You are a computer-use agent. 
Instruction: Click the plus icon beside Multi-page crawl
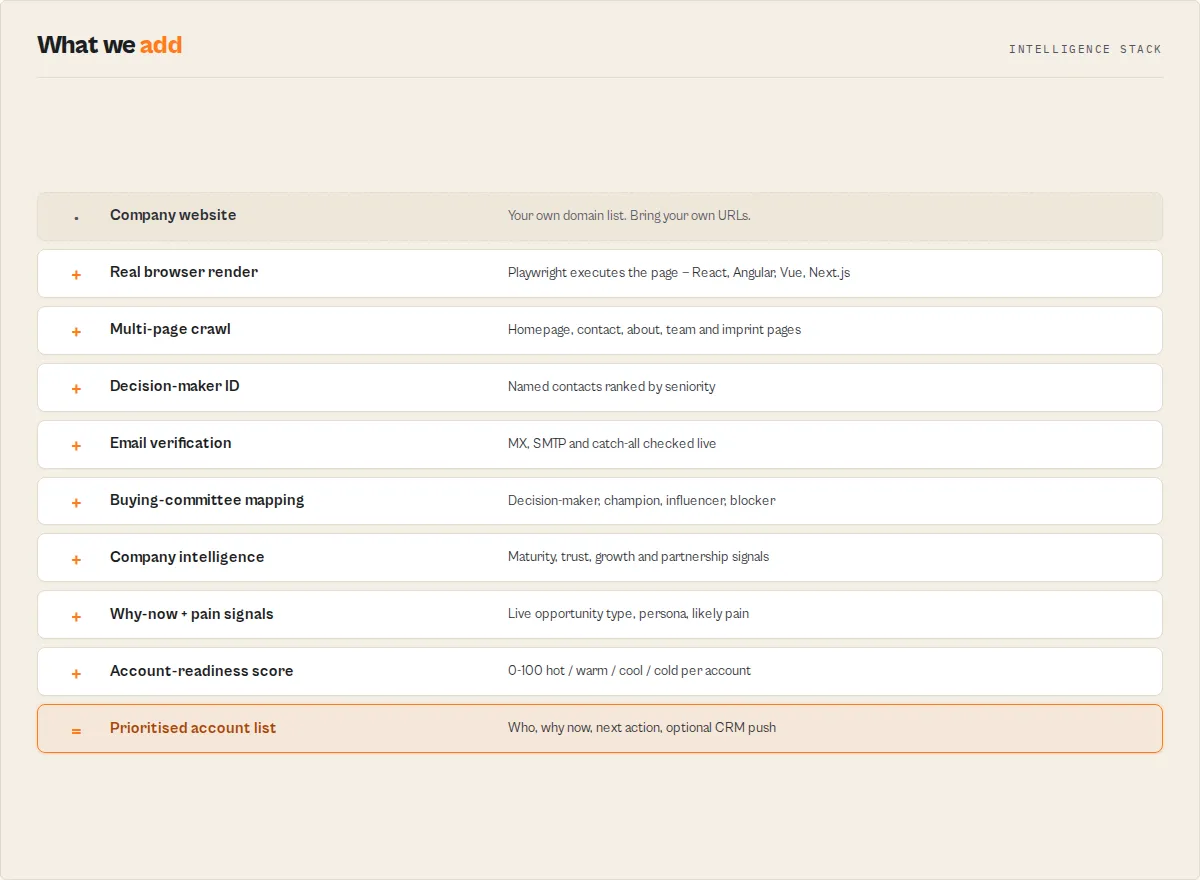76,332
